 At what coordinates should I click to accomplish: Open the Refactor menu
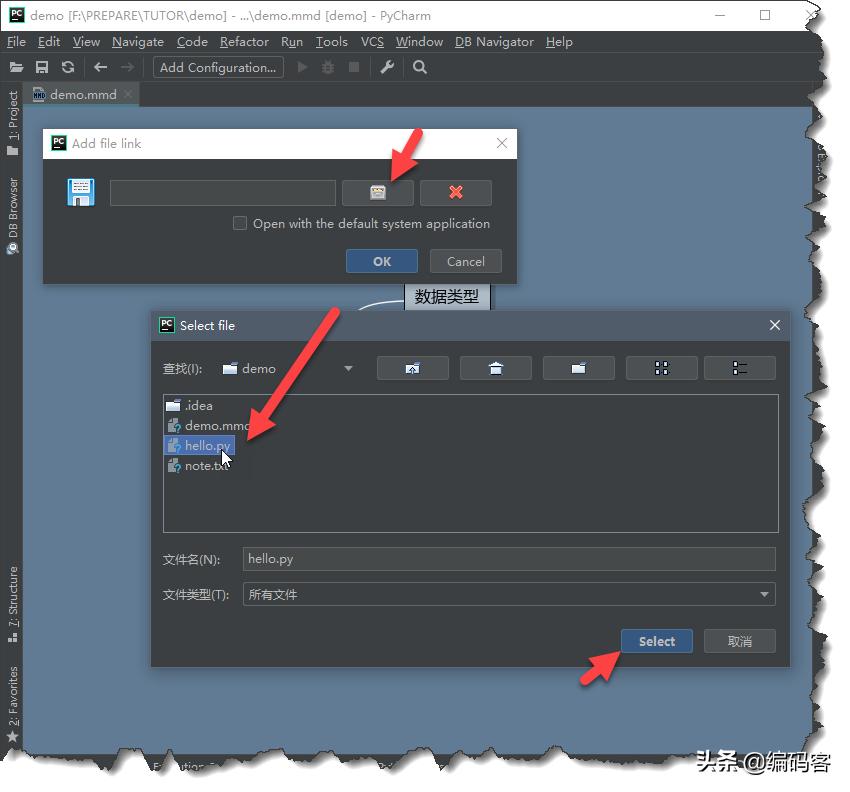pos(244,42)
